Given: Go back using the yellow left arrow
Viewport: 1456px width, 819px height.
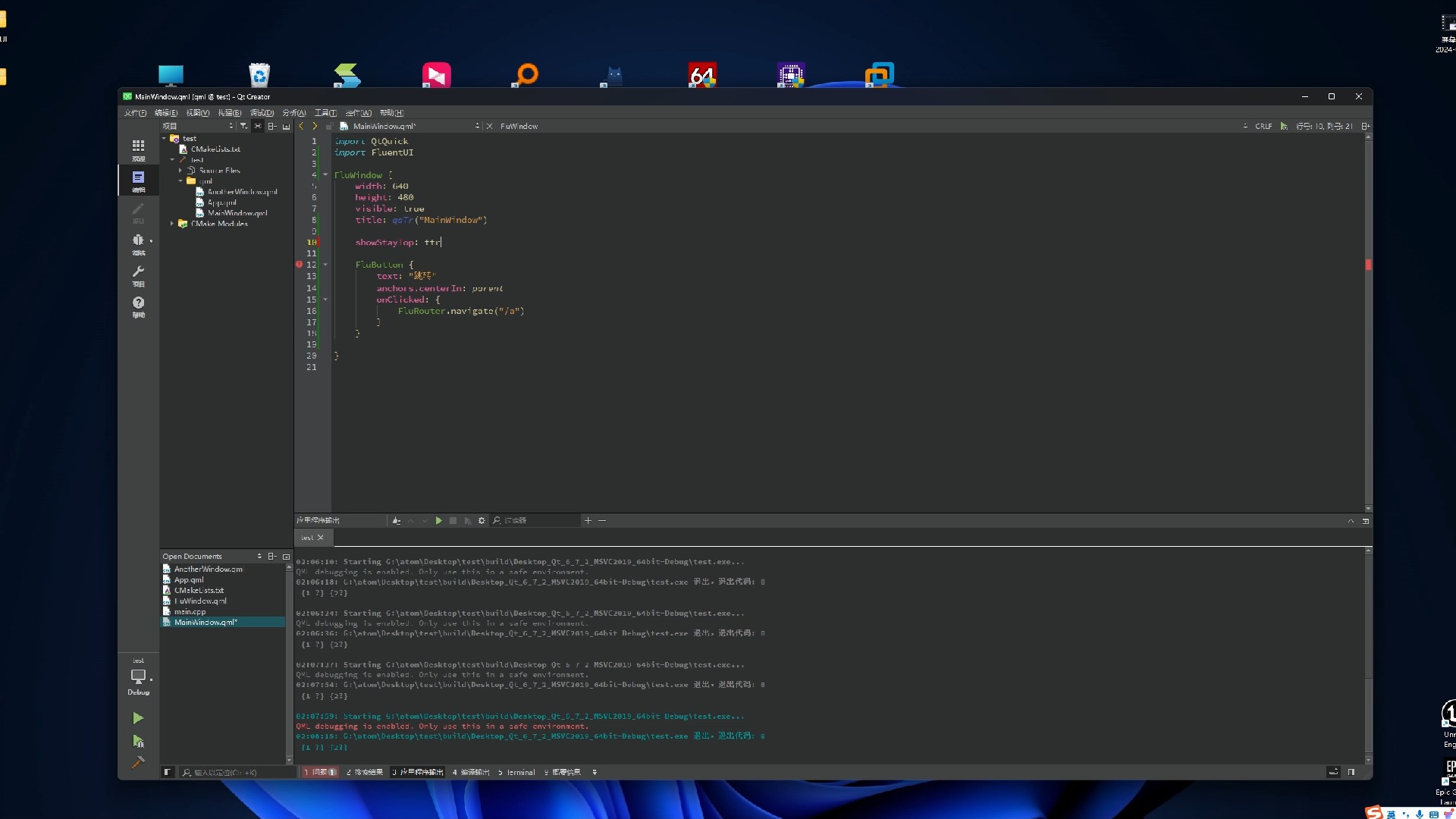Looking at the screenshot, I should point(302,126).
